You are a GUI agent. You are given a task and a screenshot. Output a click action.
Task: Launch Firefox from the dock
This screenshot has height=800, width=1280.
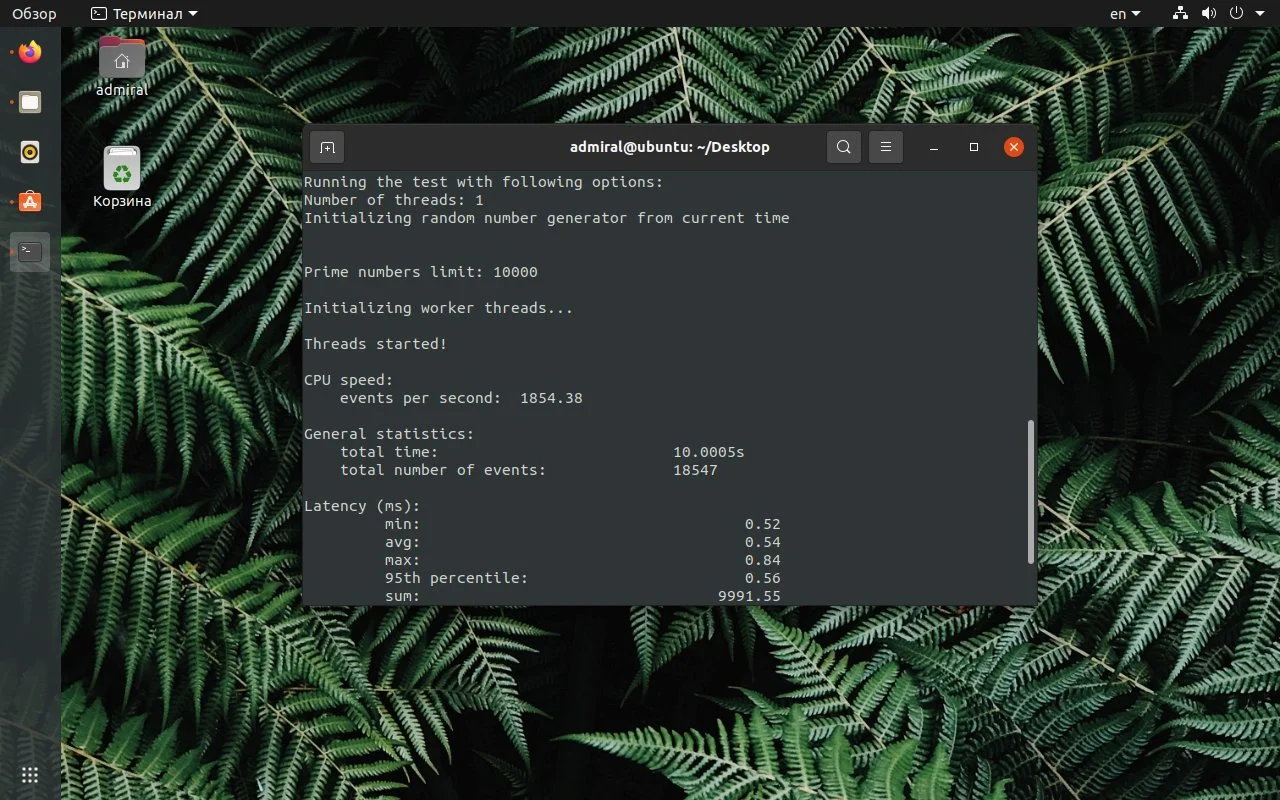click(30, 52)
